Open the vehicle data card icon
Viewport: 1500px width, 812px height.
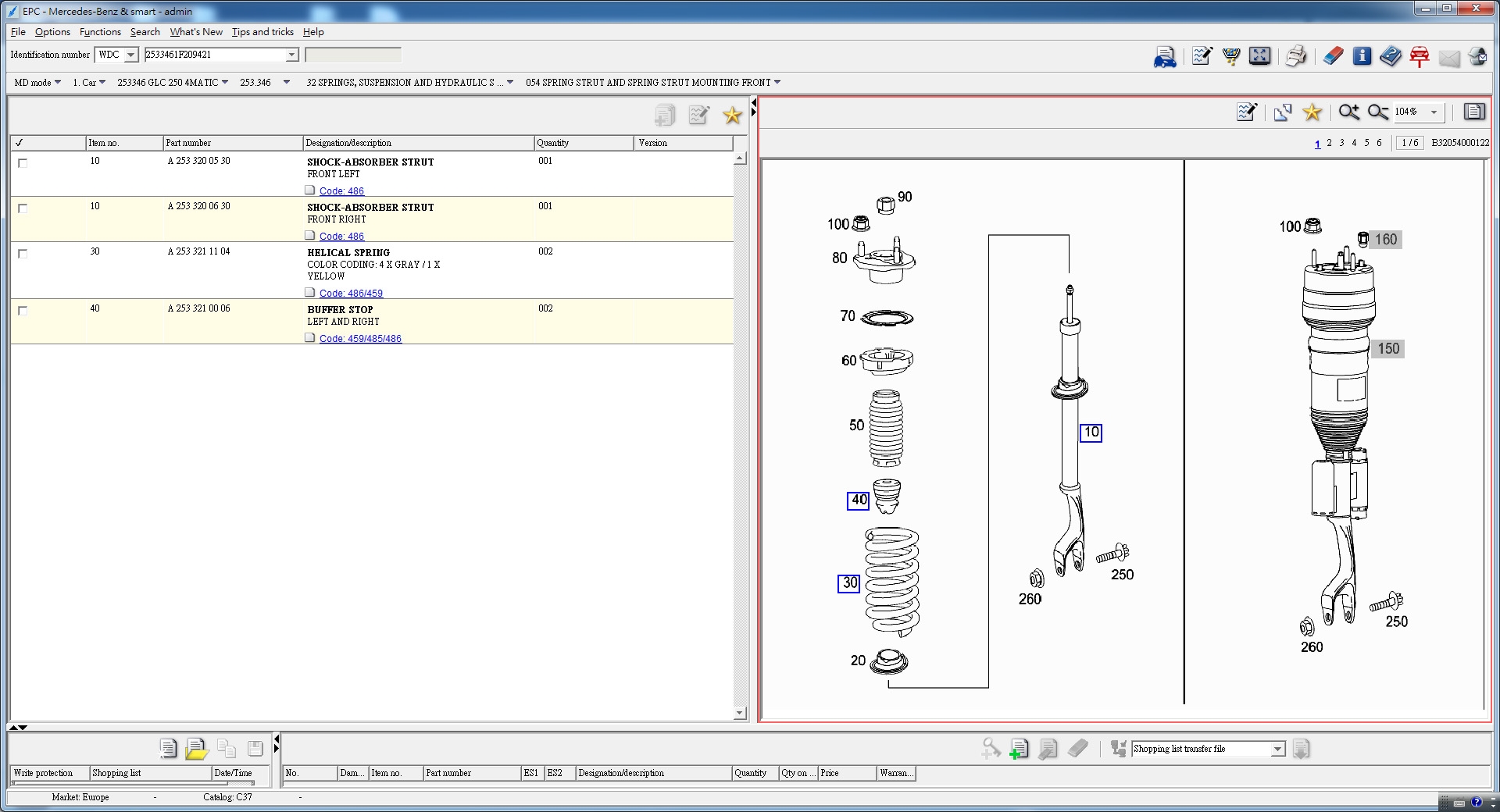click(1165, 56)
